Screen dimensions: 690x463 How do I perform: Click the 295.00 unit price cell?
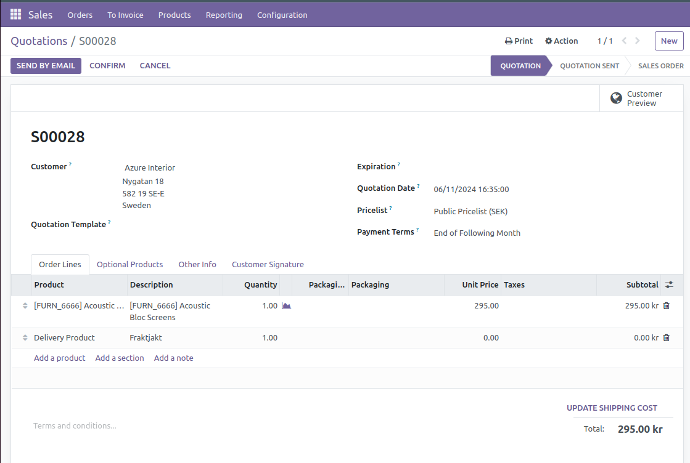tap(486, 305)
